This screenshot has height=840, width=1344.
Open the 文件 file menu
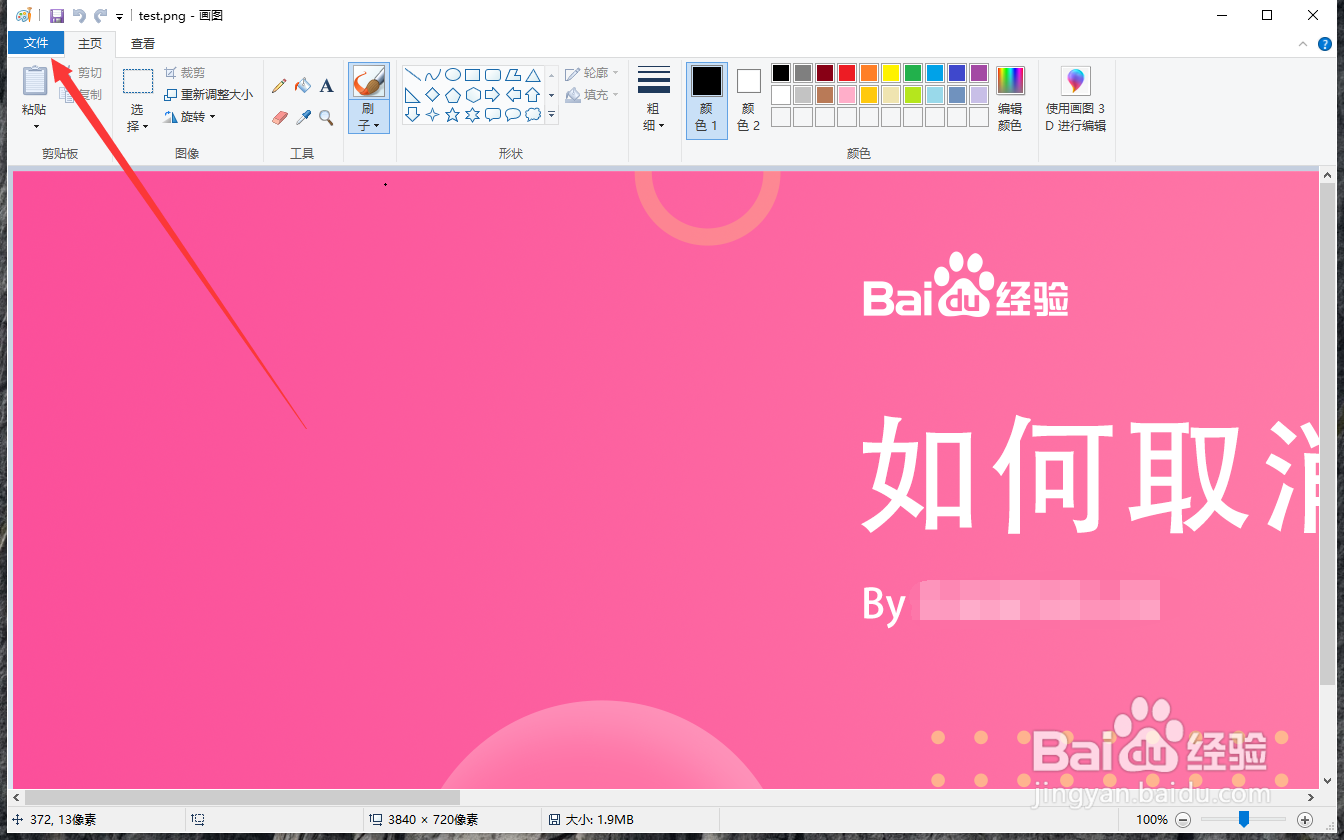36,43
